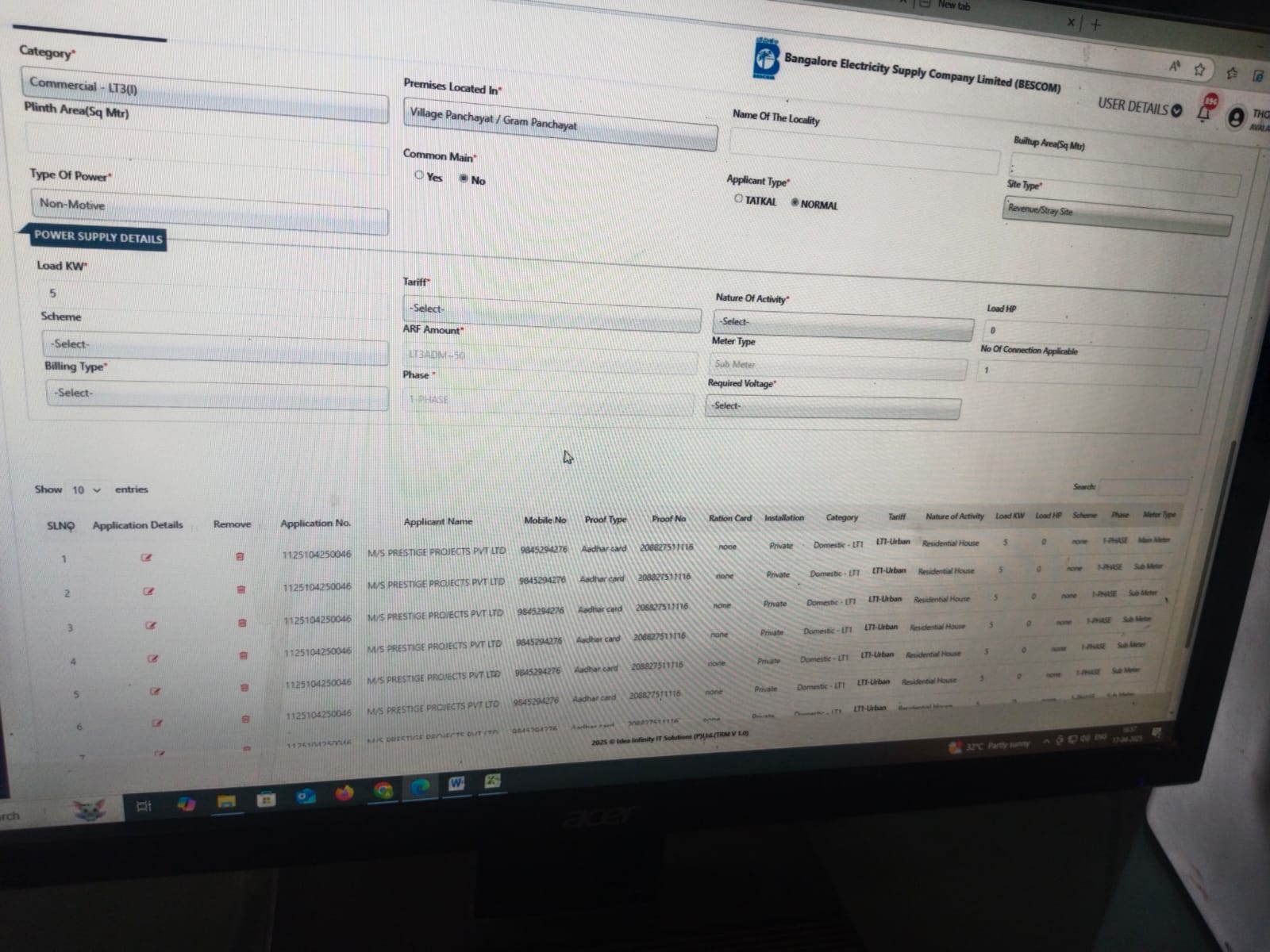Viewport: 1270px width, 952px height.
Task: Edit application details in row 4
Action: tap(153, 658)
